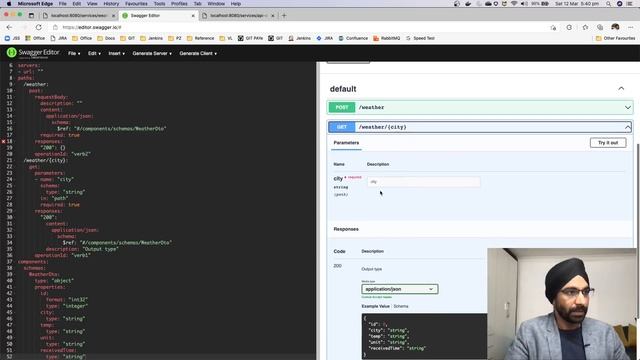Screen dimensions: 640x360
Task: Click the /weather/{city} path text
Action: (382, 127)
